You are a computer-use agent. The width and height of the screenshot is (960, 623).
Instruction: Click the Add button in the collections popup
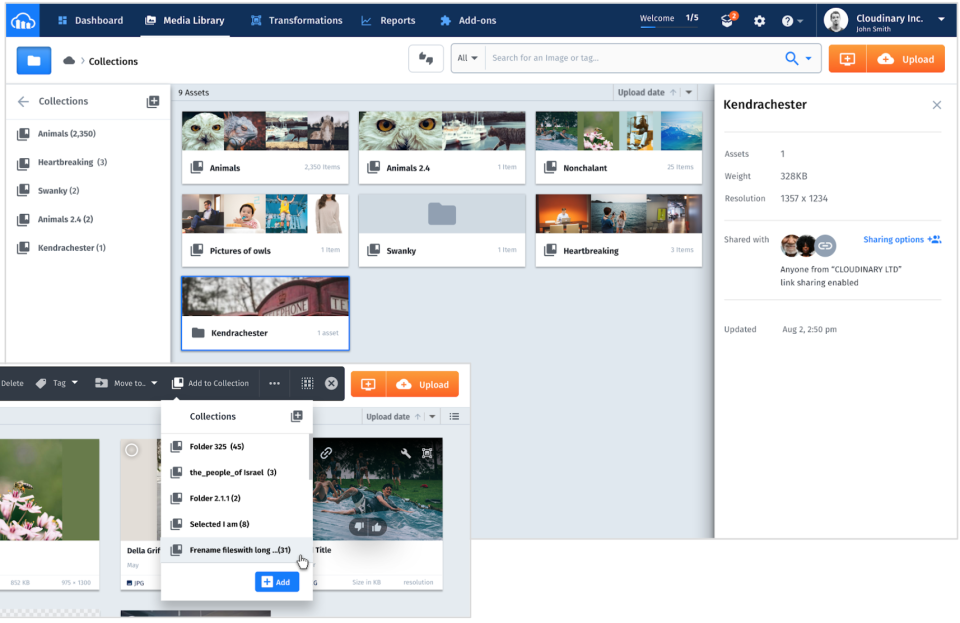(x=277, y=581)
